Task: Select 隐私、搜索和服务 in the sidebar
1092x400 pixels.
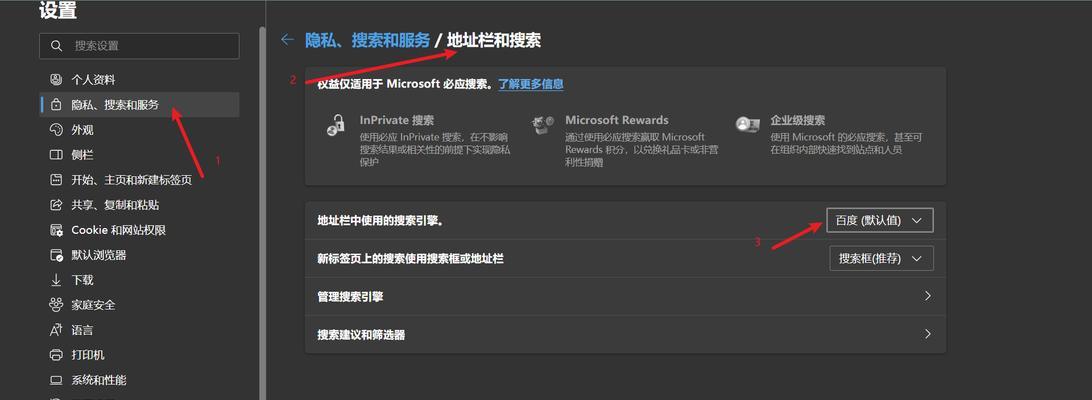Action: pyautogui.click(x=140, y=105)
